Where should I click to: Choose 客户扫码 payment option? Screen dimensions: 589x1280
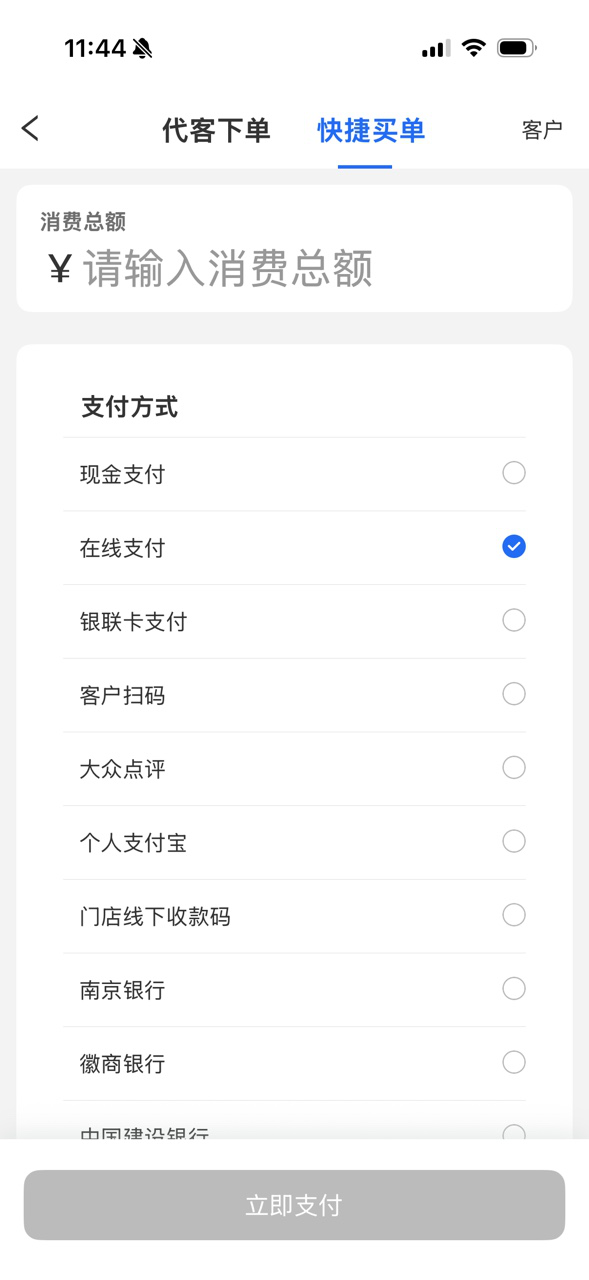point(294,695)
